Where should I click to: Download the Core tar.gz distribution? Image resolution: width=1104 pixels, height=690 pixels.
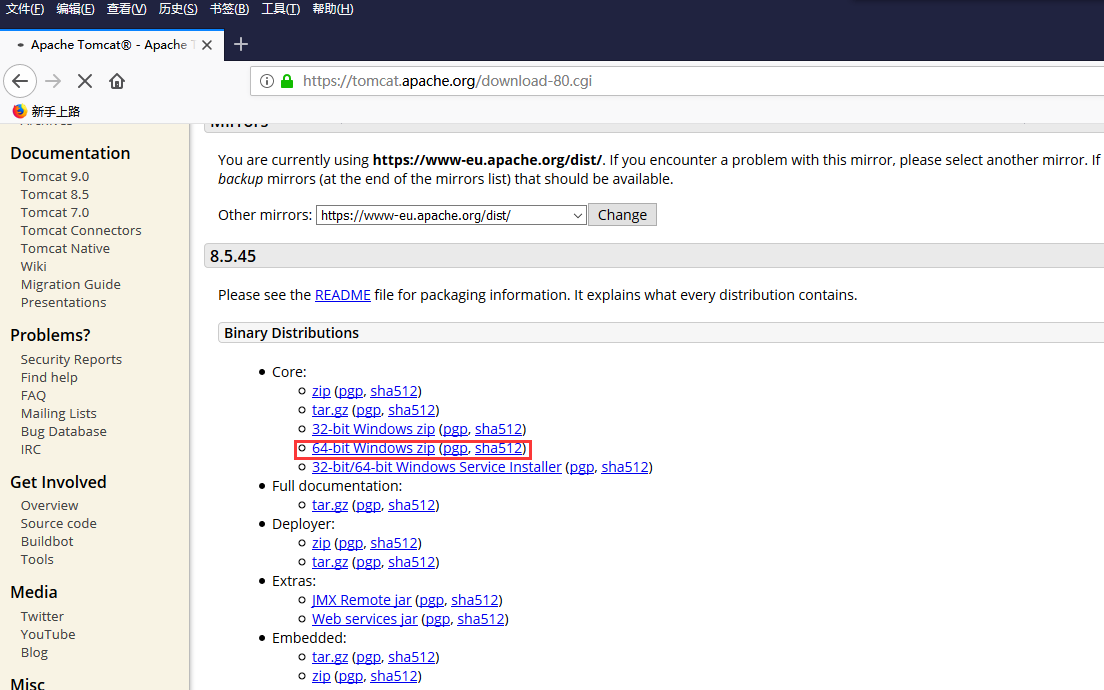330,410
